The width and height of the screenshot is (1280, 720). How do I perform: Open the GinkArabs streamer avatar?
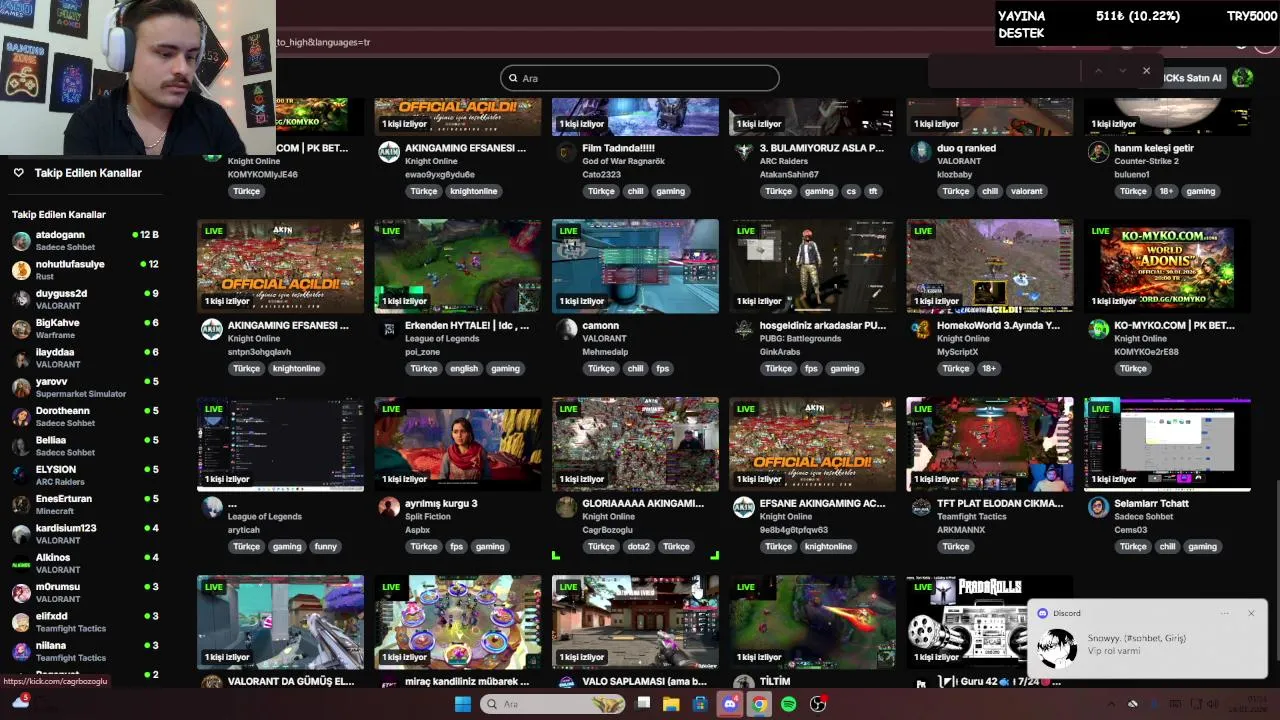pos(744,330)
